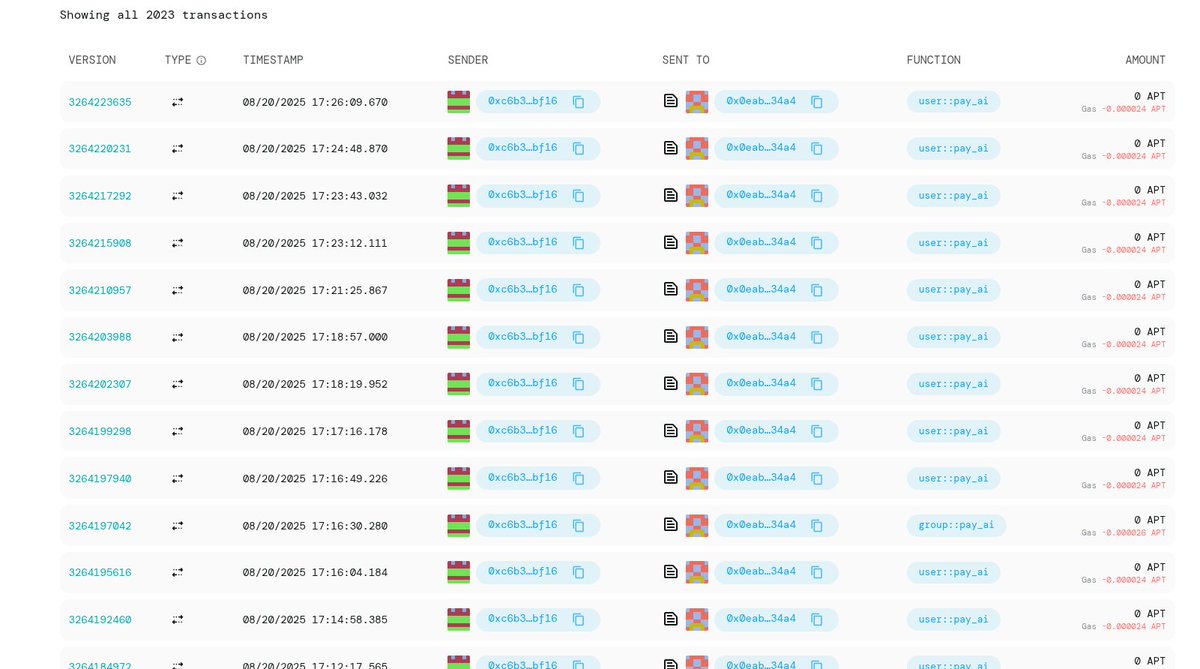Copy sender address in row 3264202307
Image resolution: width=1200 pixels, height=669 pixels.
point(578,384)
